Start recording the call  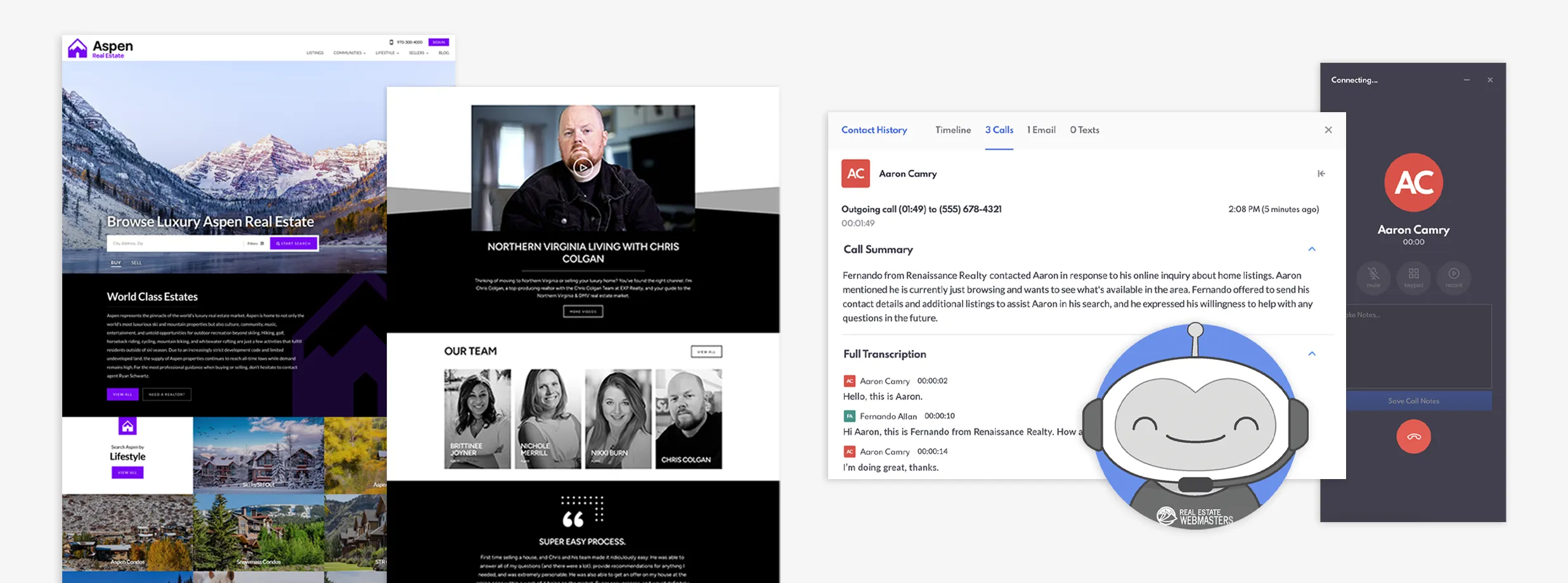pyautogui.click(x=1453, y=276)
